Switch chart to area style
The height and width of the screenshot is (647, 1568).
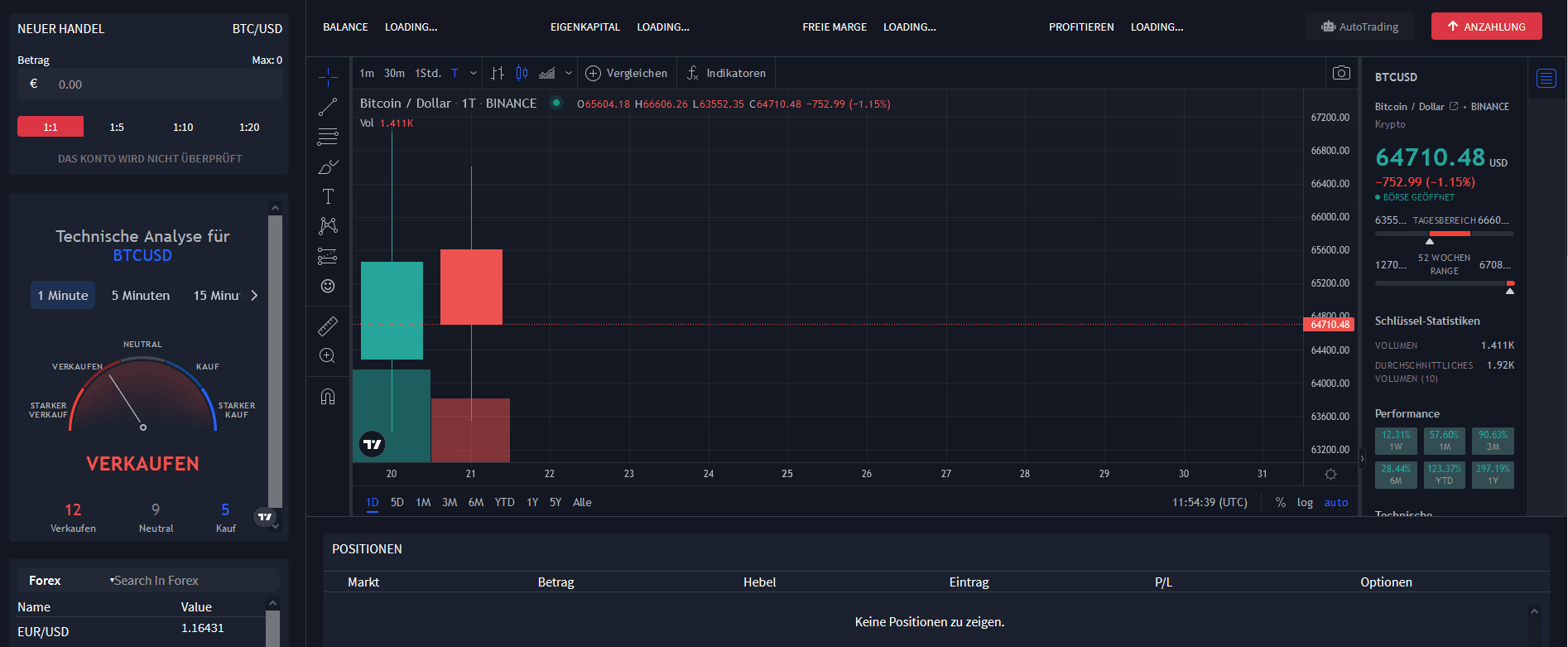(x=547, y=73)
